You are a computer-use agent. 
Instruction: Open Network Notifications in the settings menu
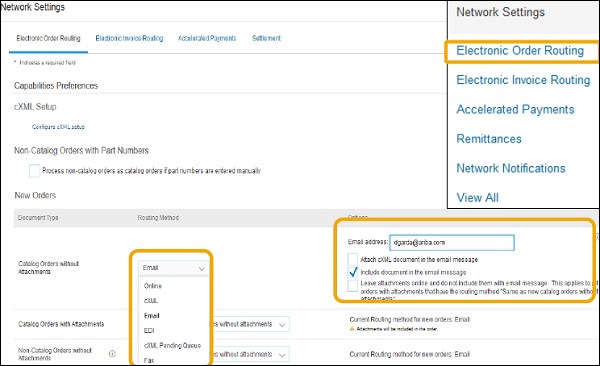click(511, 168)
